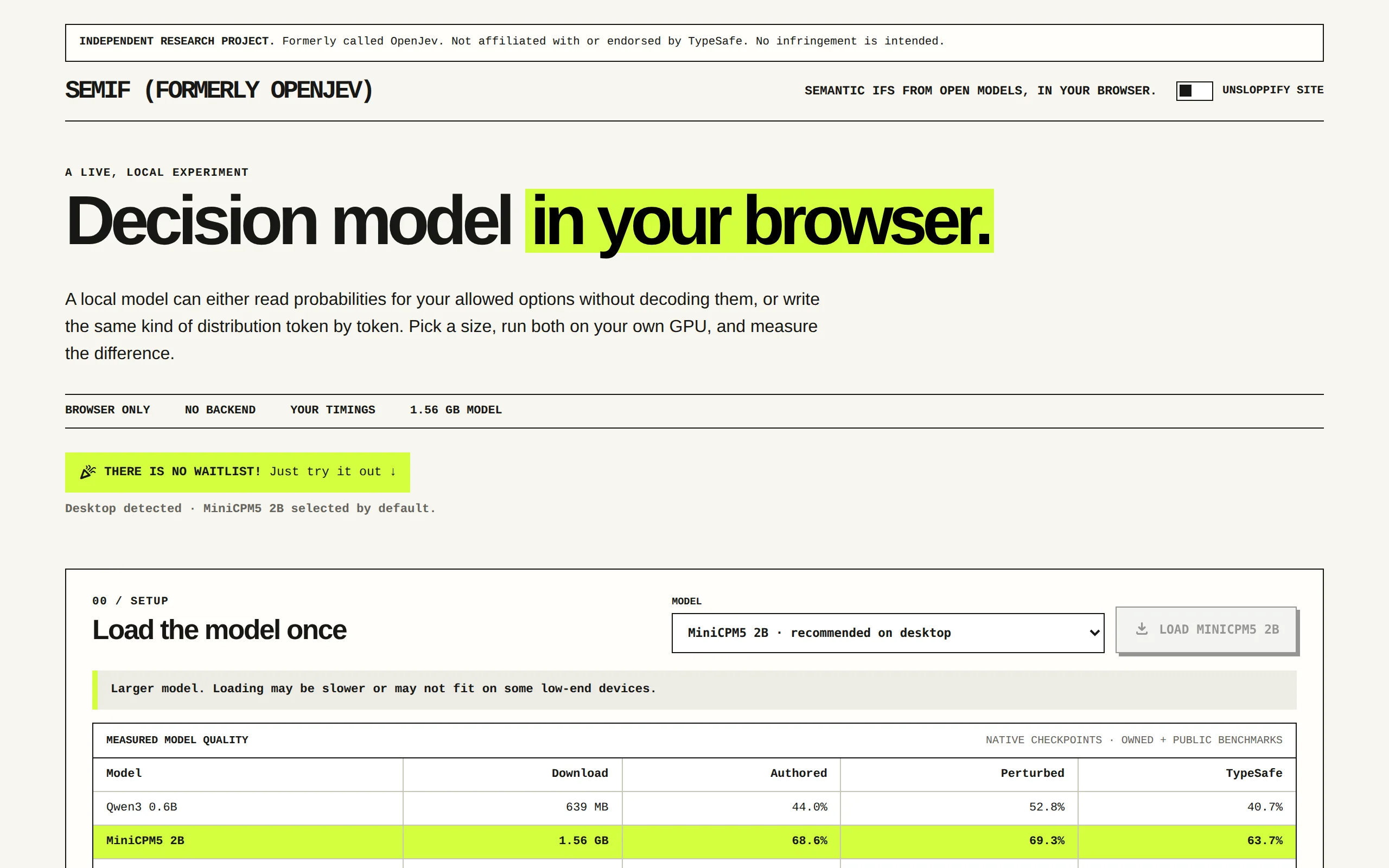Click the 'A live, local experiment' eyebrow text
1389x868 pixels.
157,172
